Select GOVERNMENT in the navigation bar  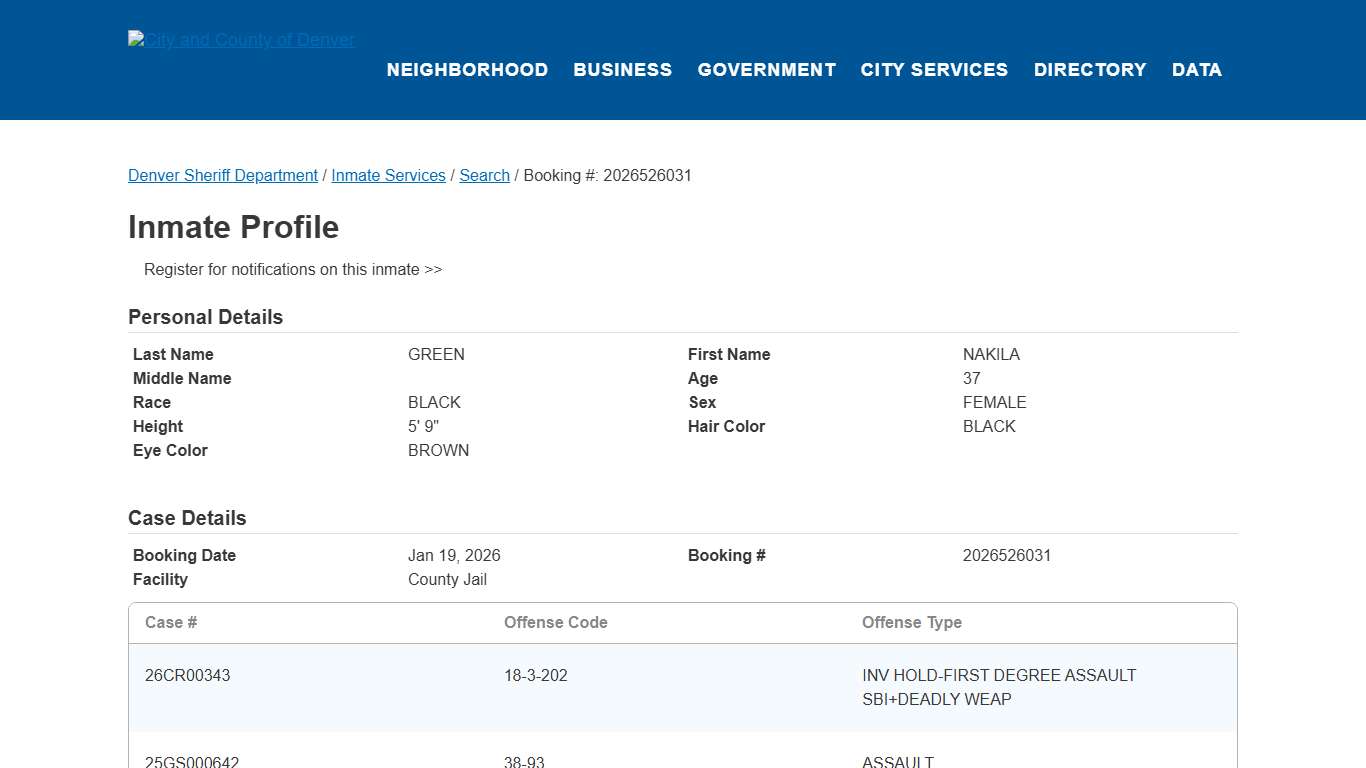pos(766,70)
